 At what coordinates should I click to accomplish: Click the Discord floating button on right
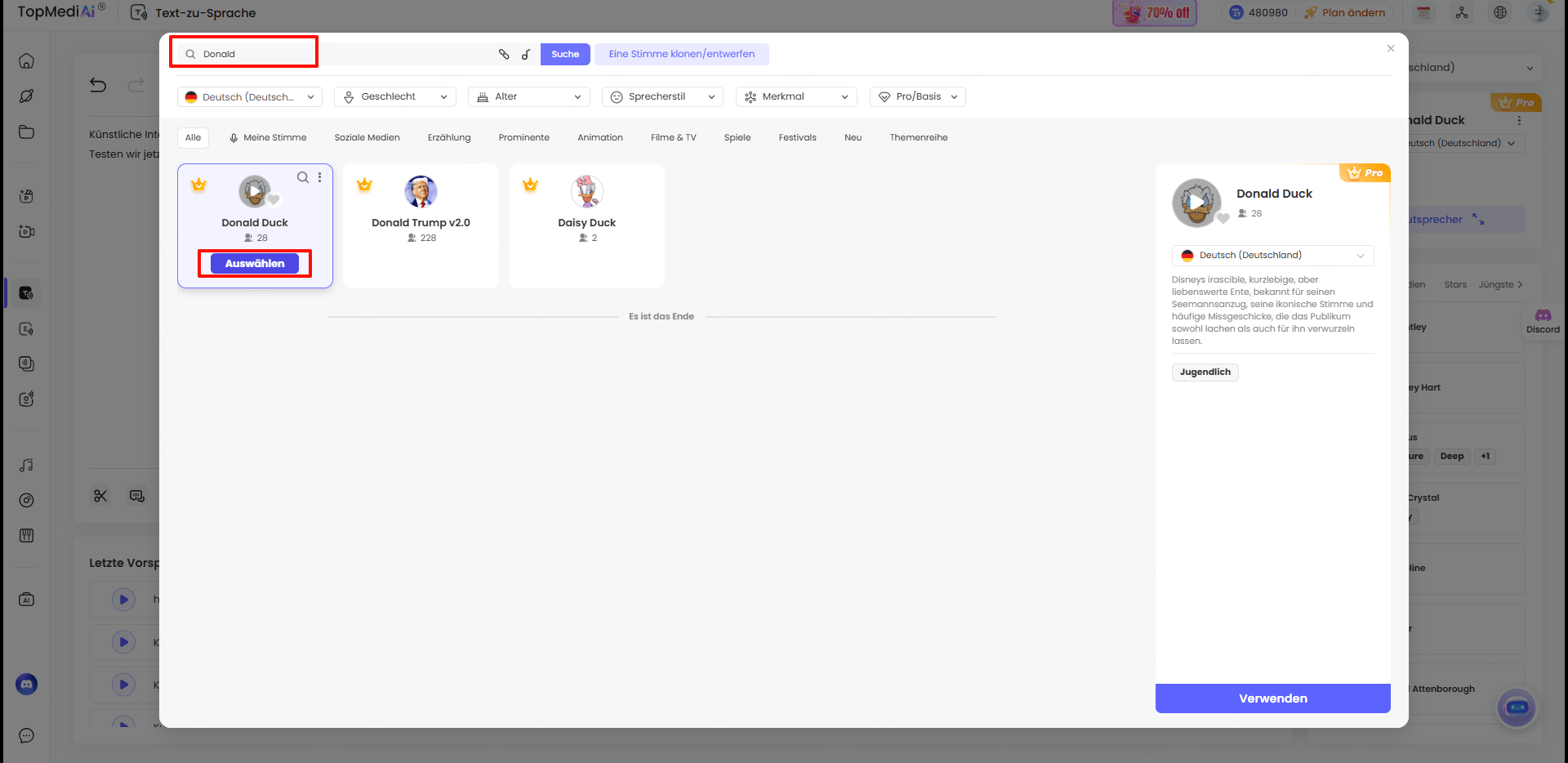click(1543, 320)
